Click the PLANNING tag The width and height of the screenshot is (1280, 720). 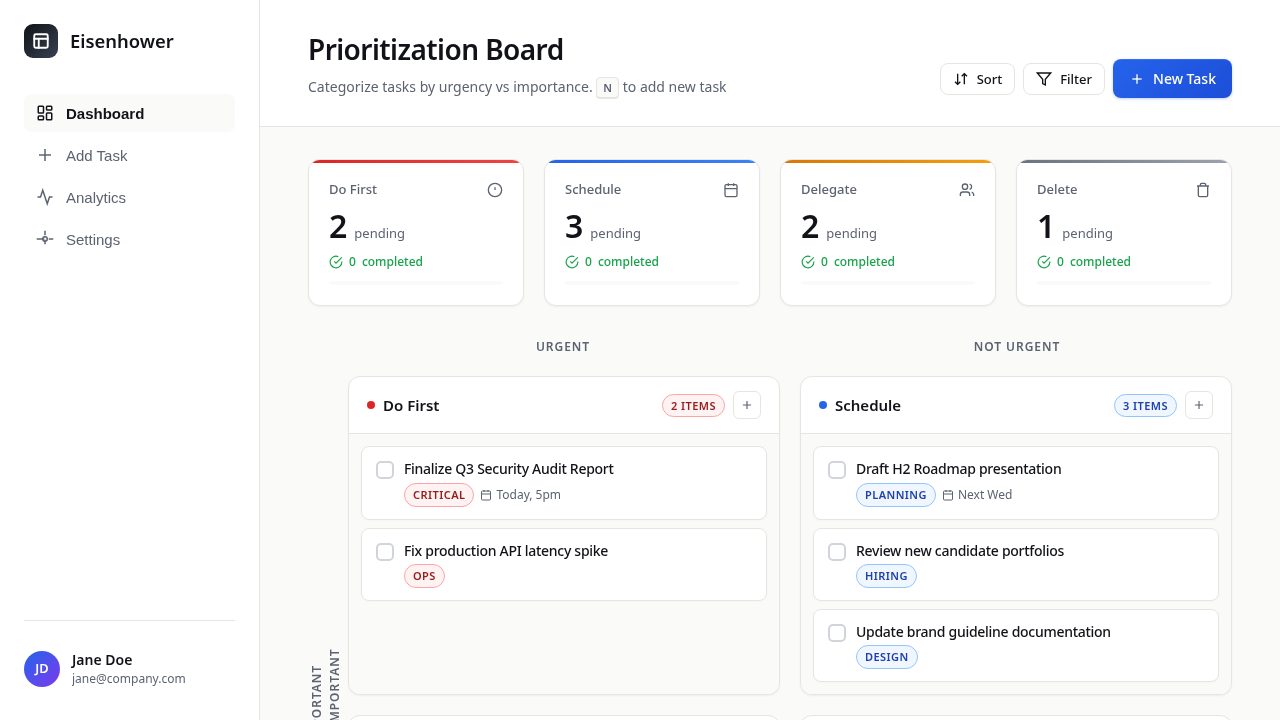pos(896,495)
